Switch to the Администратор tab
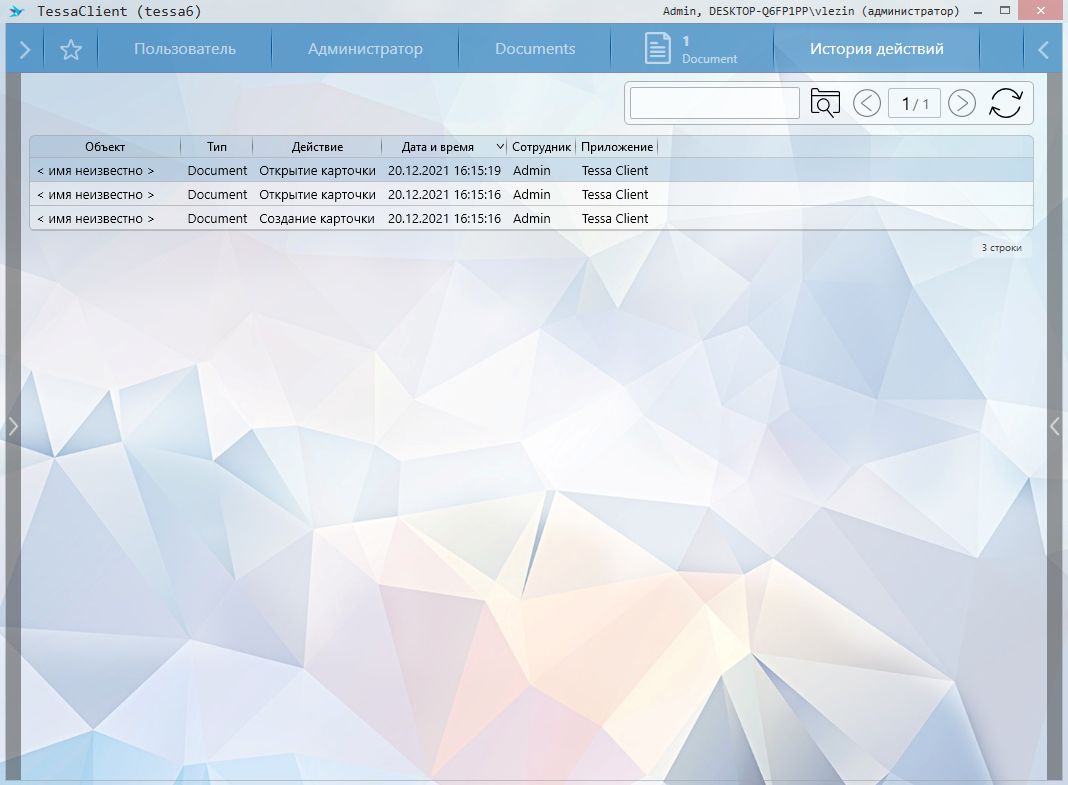The image size is (1068, 785). [x=365, y=49]
